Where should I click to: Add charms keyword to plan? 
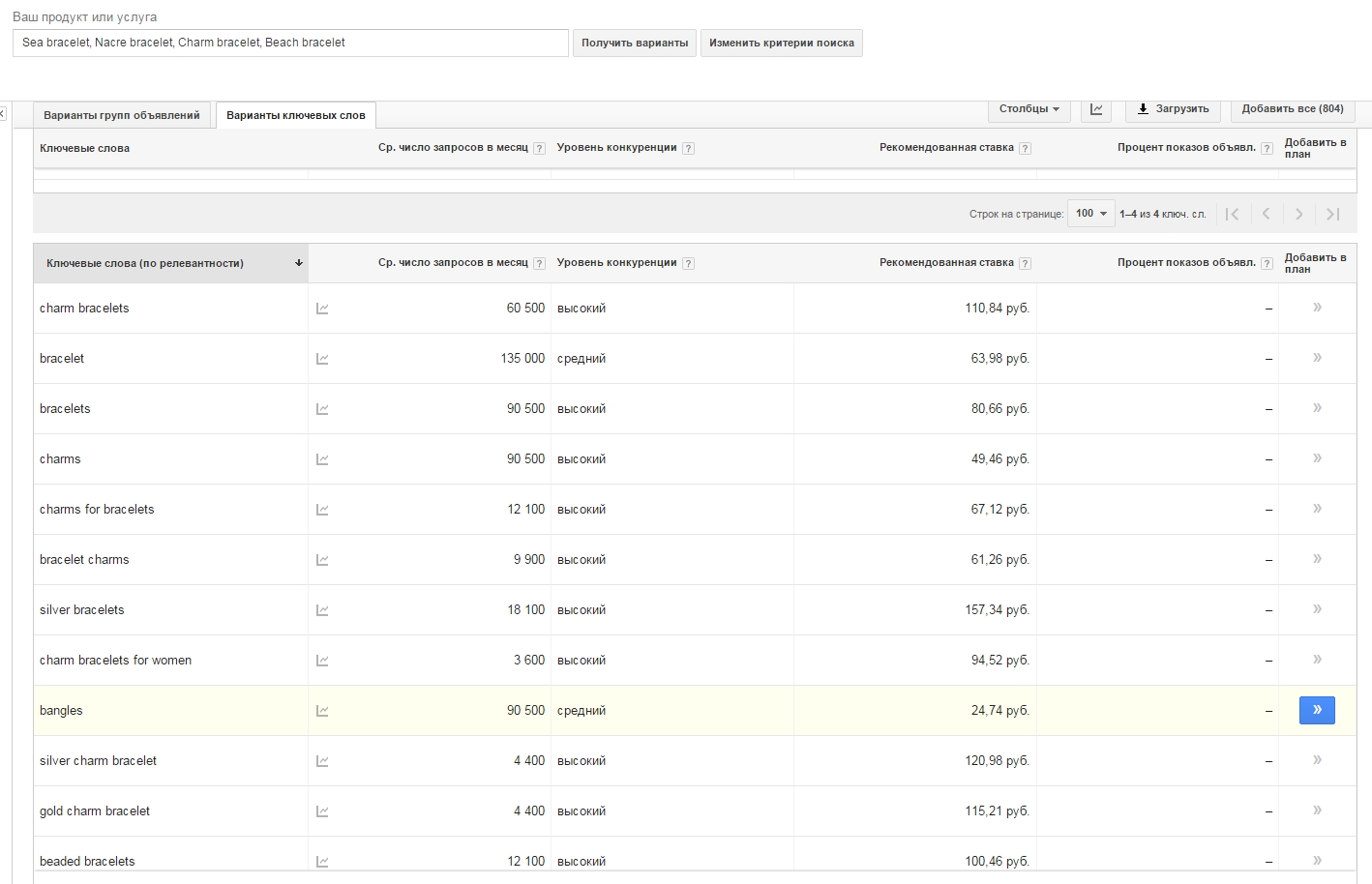click(1317, 458)
